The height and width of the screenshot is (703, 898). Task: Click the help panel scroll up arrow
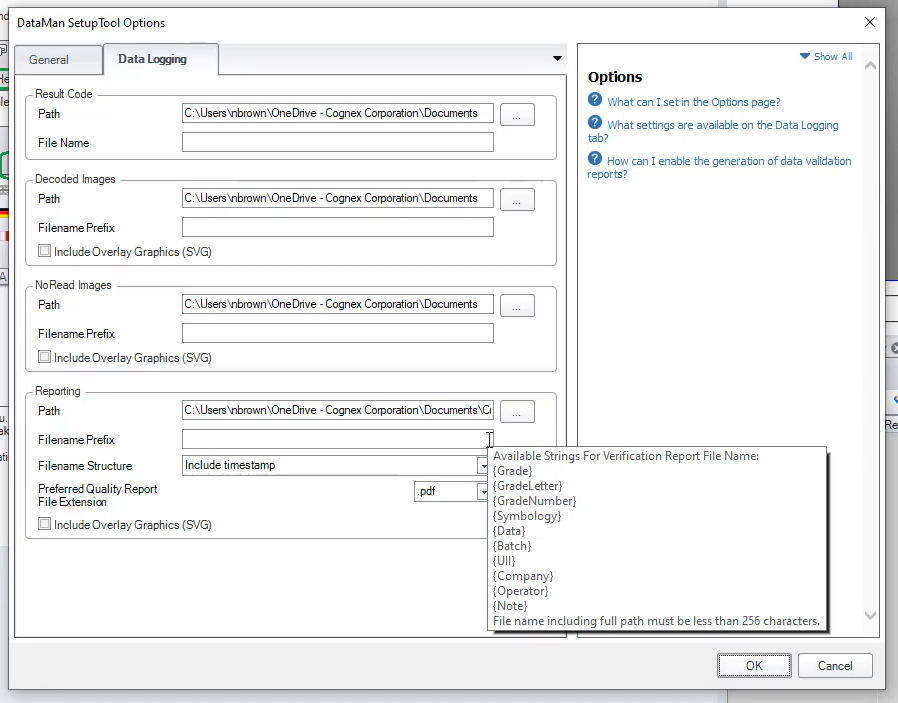click(870, 66)
